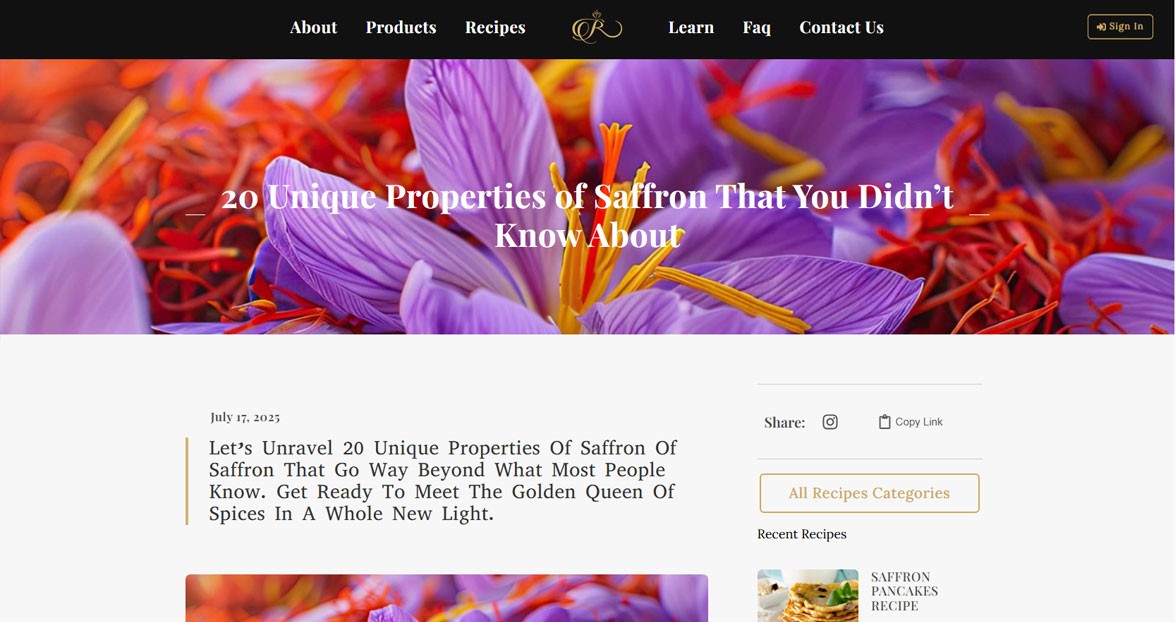The height and width of the screenshot is (622, 1176).
Task: Open Saffron Pancakes Recipe title link
Action: 904,591
